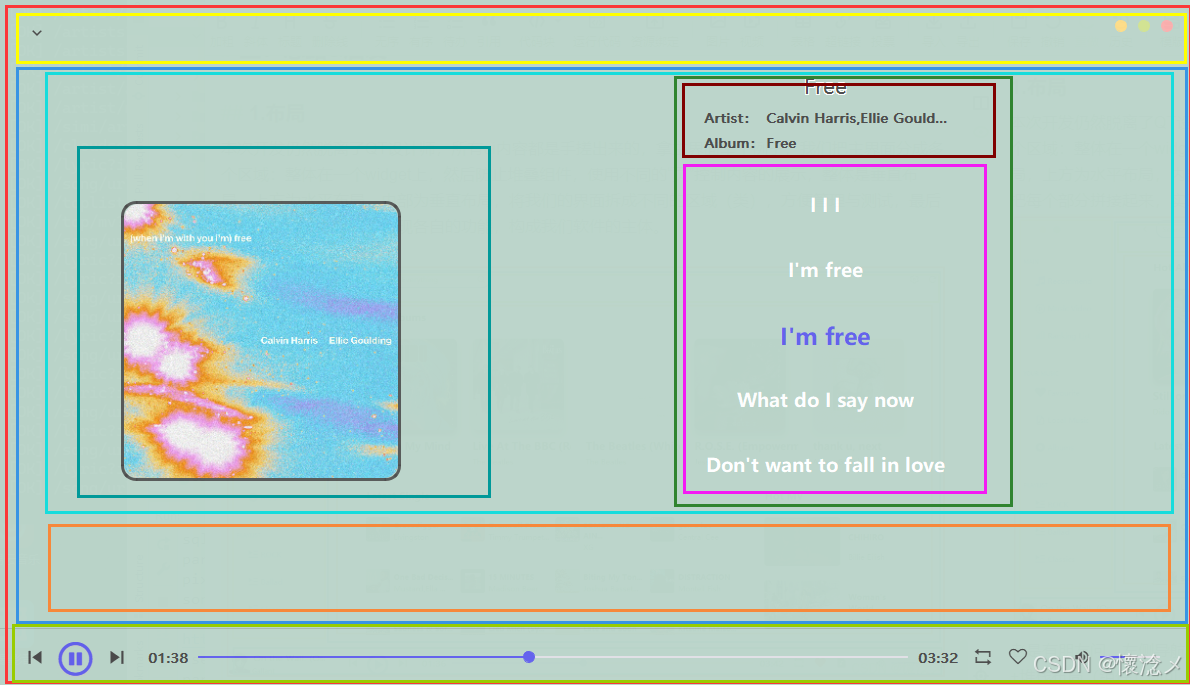
Task: Click the progress bar handle at 01:38
Action: click(529, 657)
